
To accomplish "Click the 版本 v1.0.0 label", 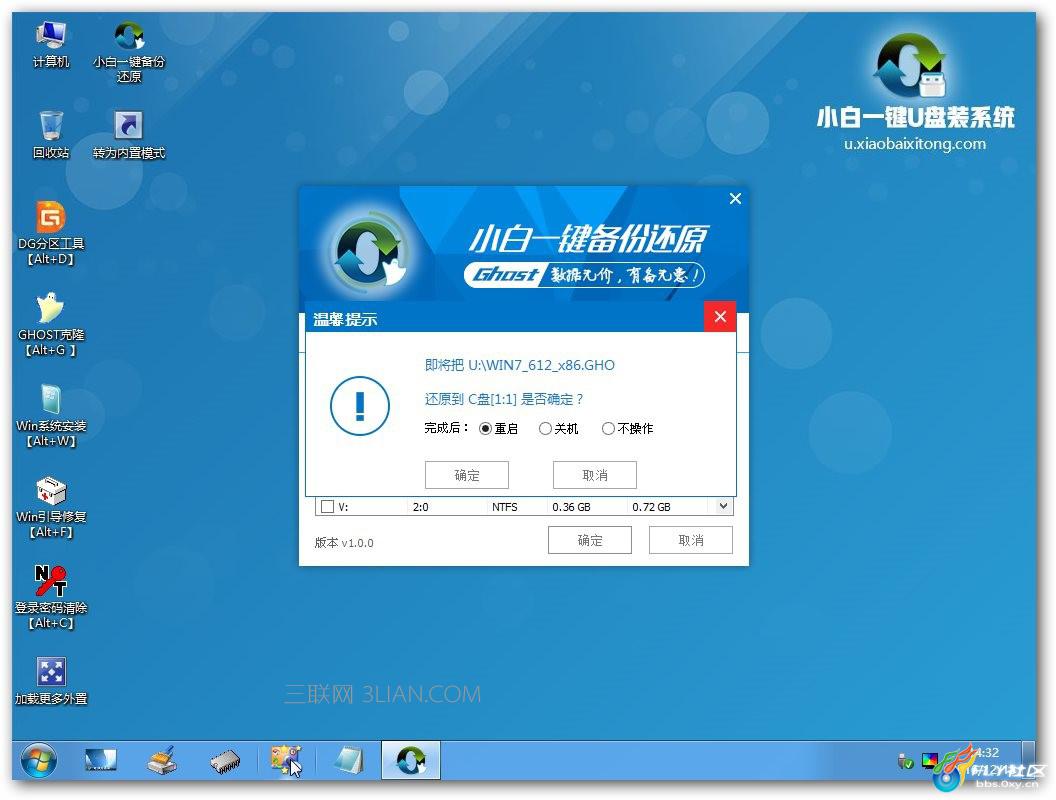I will tap(343, 543).
